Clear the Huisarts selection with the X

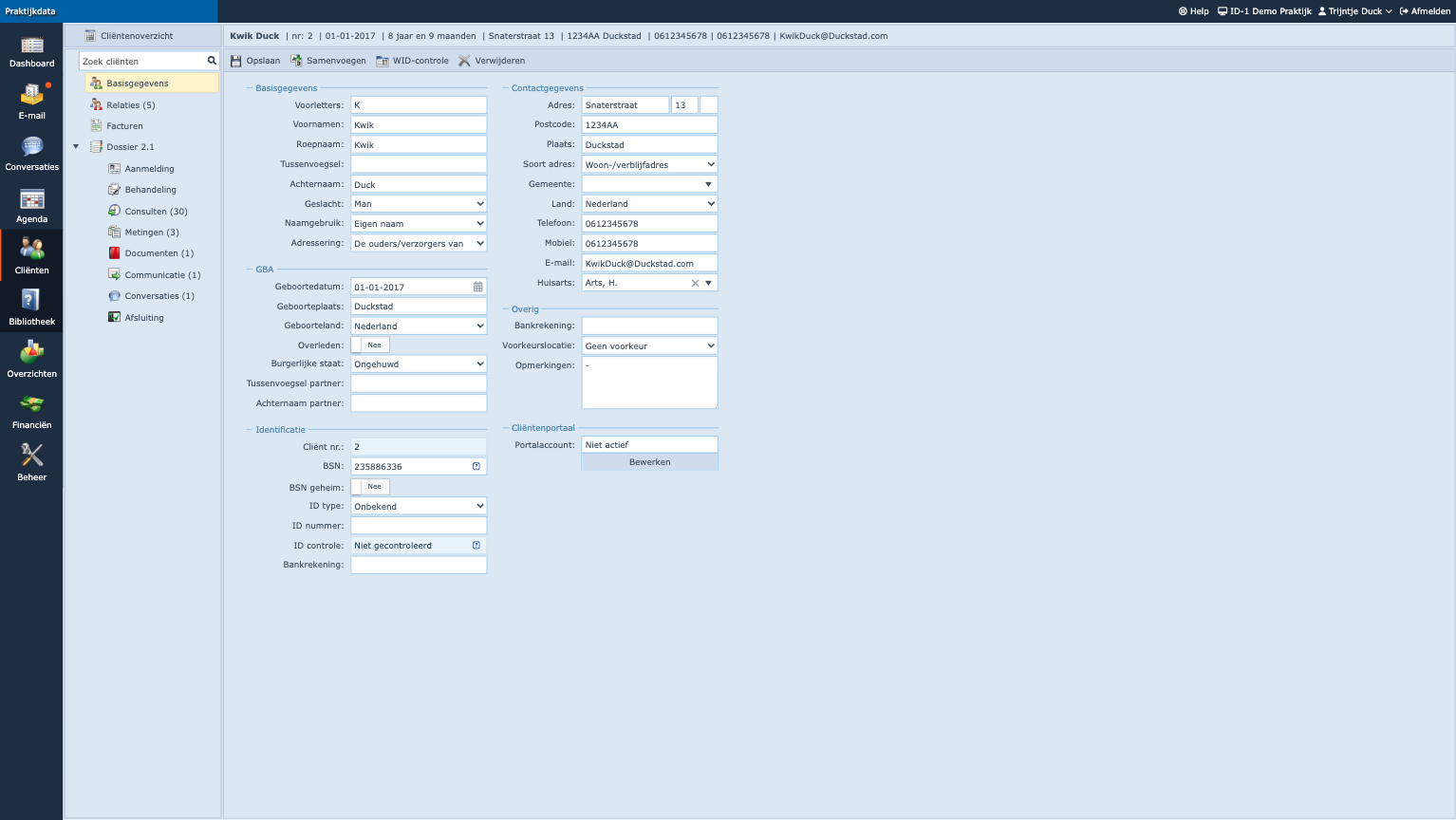point(695,283)
